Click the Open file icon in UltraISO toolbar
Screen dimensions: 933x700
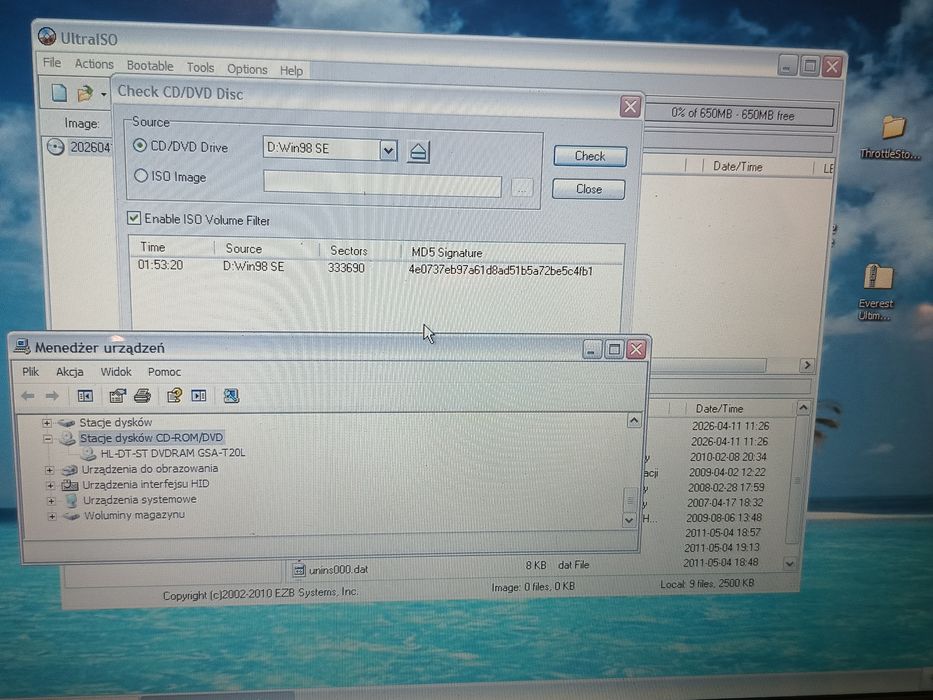(84, 93)
